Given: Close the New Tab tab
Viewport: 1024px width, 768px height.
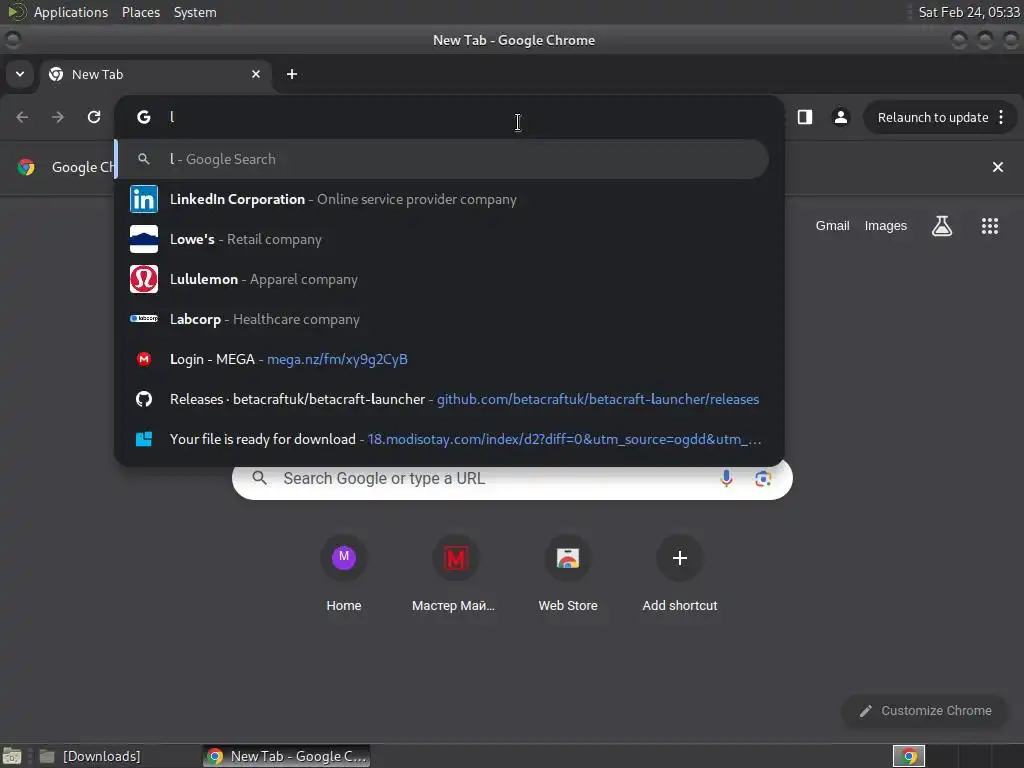Looking at the screenshot, I should [x=256, y=74].
